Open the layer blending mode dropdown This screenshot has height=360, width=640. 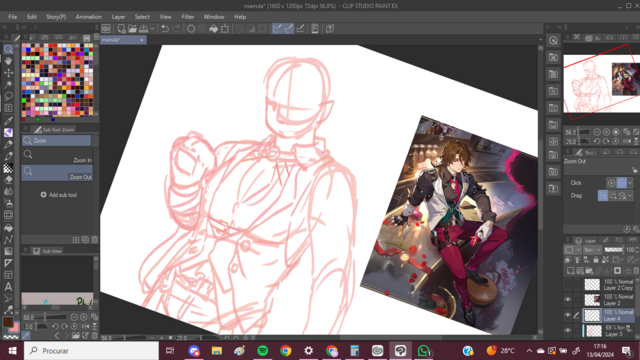[592, 250]
